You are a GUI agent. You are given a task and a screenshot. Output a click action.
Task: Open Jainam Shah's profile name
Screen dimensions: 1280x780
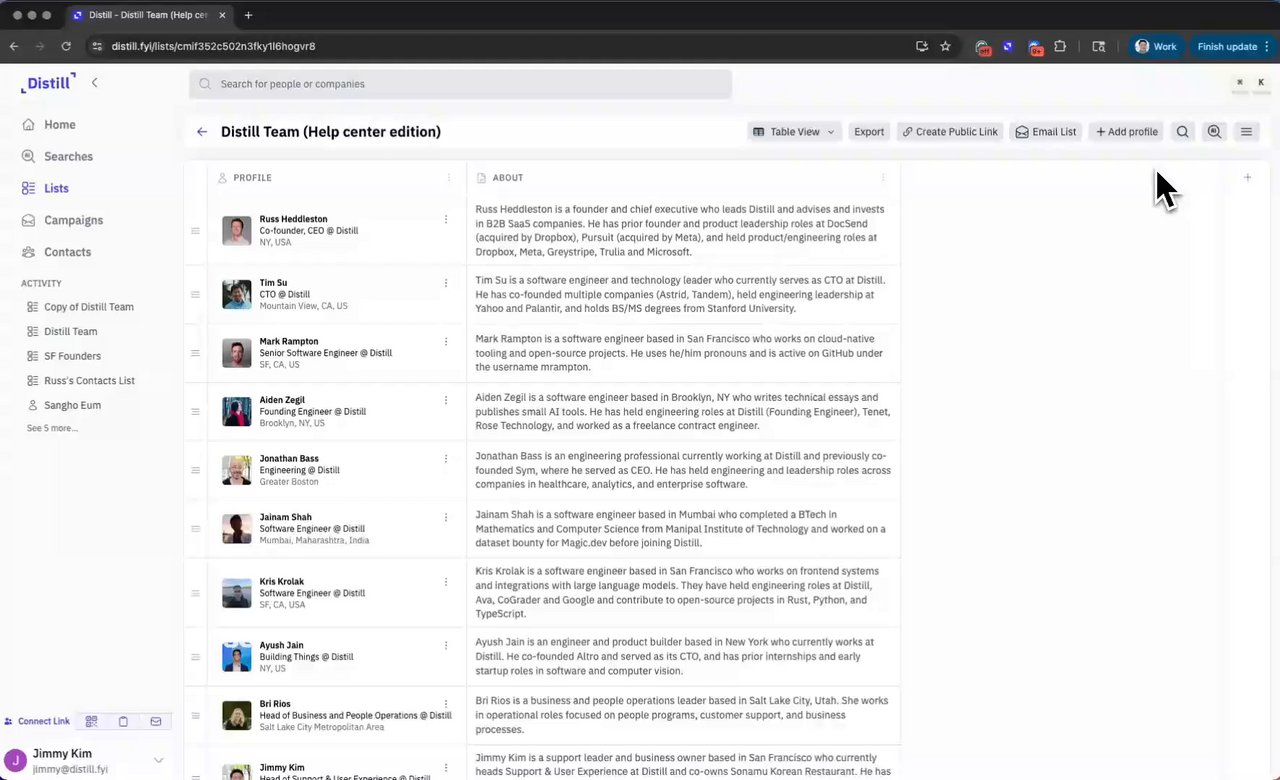pos(285,517)
